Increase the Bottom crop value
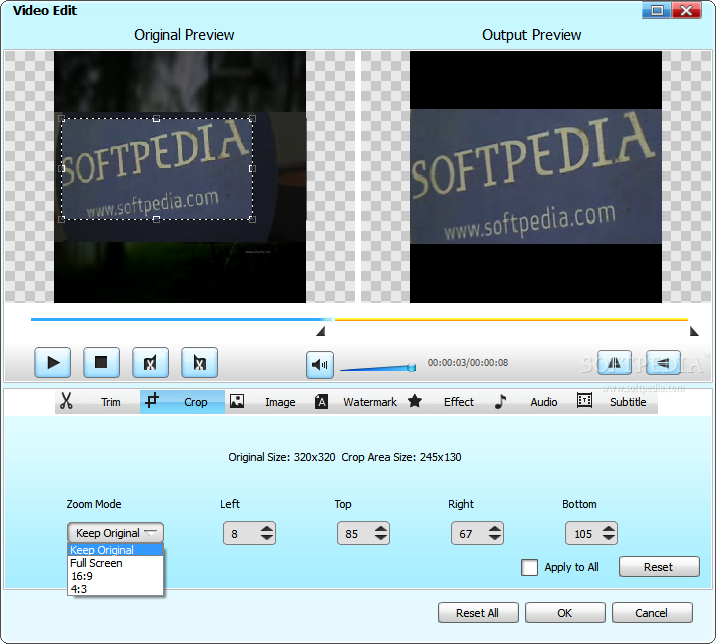Screen dimensions: 716x644 609,529
